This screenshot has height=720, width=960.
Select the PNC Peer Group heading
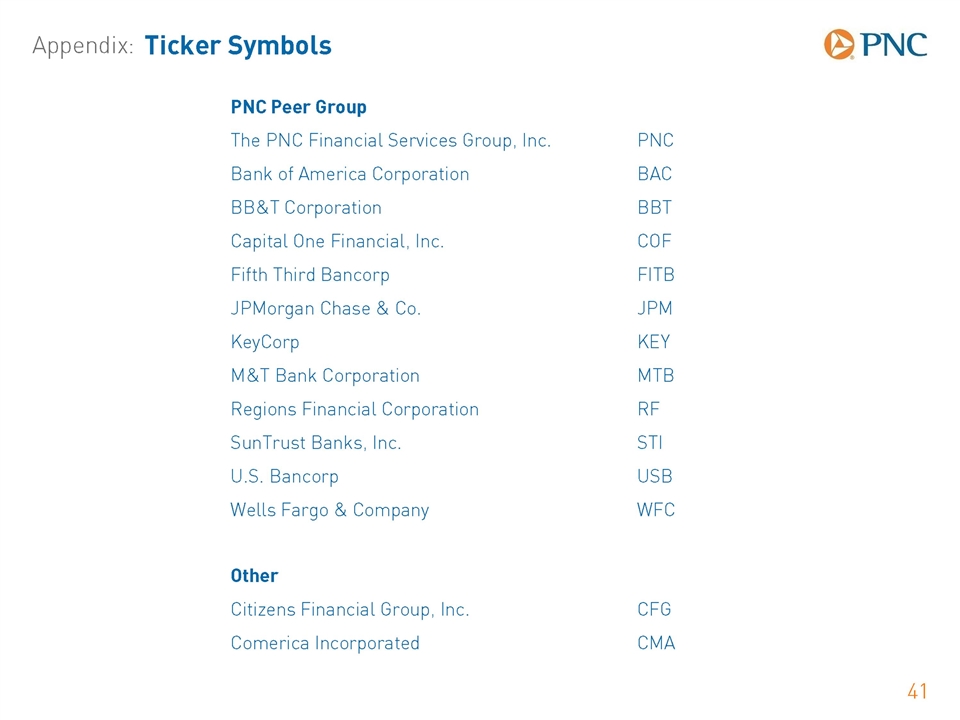299,107
